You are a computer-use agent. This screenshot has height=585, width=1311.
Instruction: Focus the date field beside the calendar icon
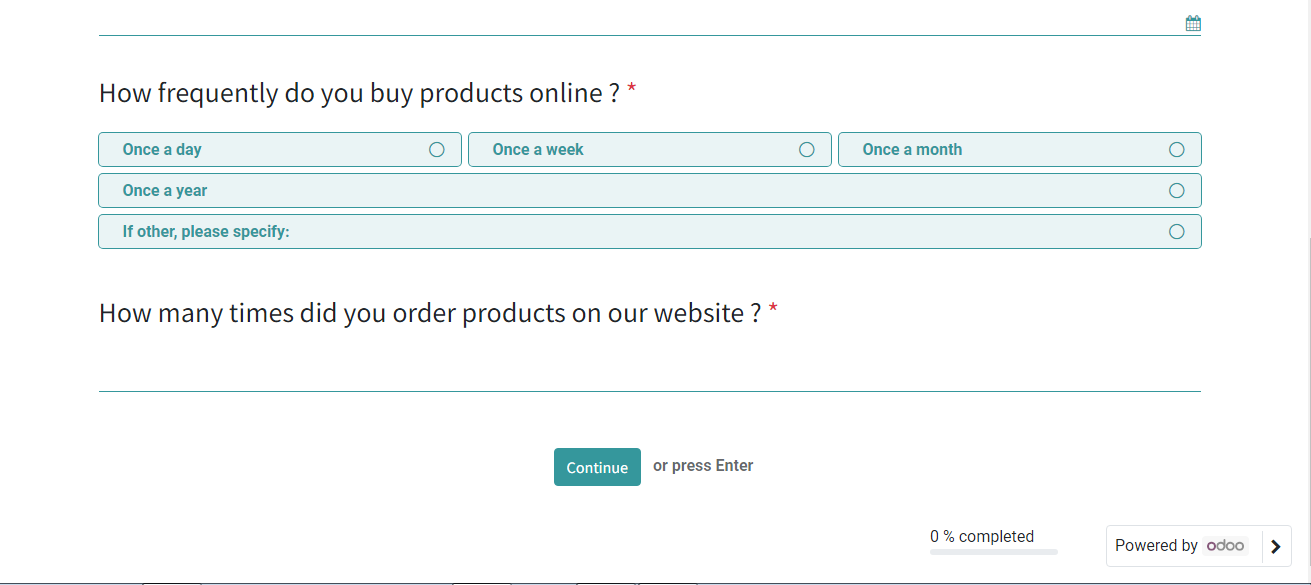pos(640,22)
